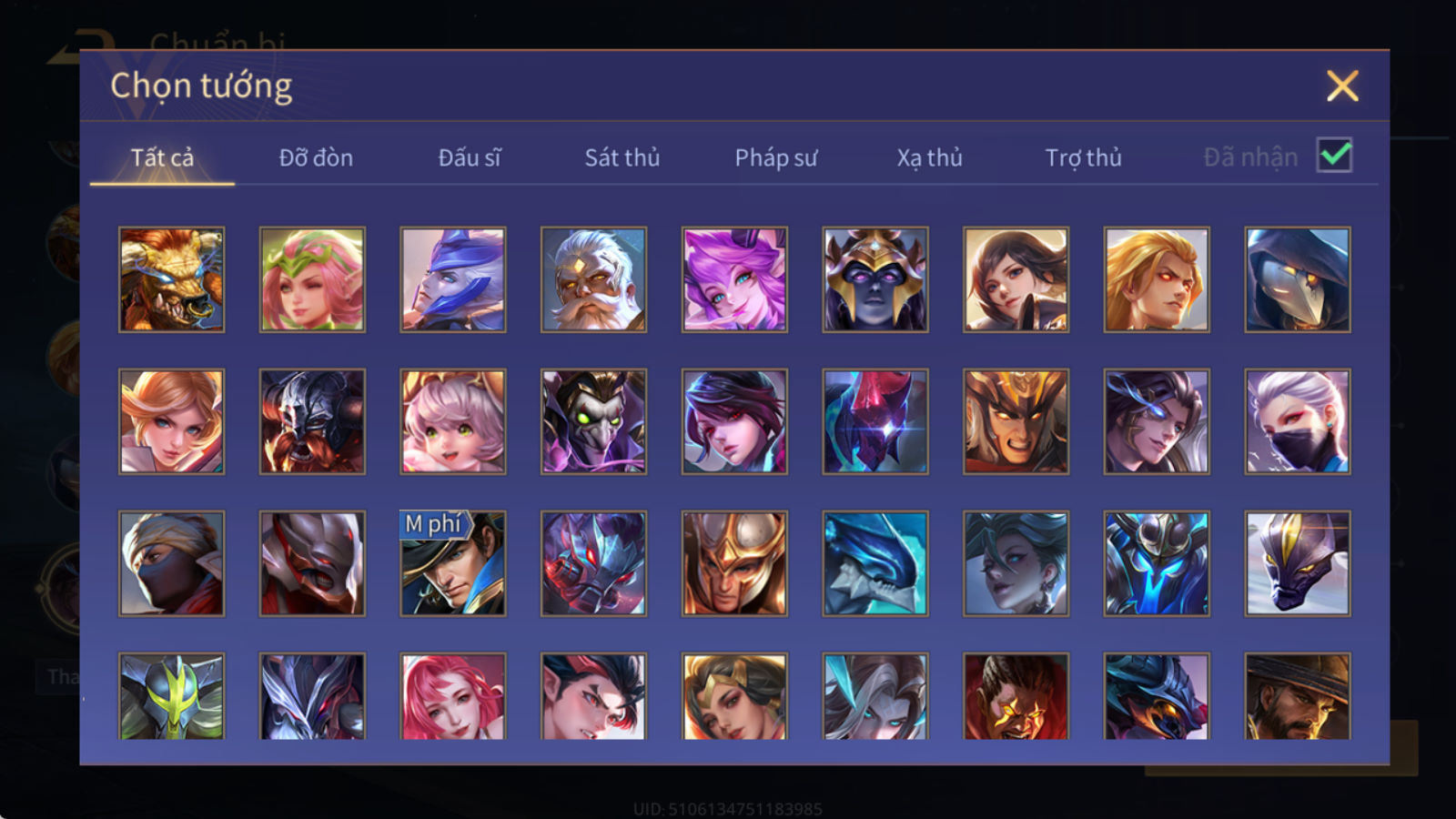
Task: Open the 'Sát thủ' tab
Action: (x=622, y=157)
